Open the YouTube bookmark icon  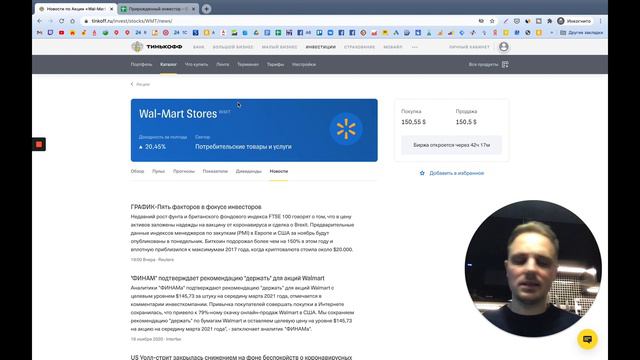pos(62,32)
